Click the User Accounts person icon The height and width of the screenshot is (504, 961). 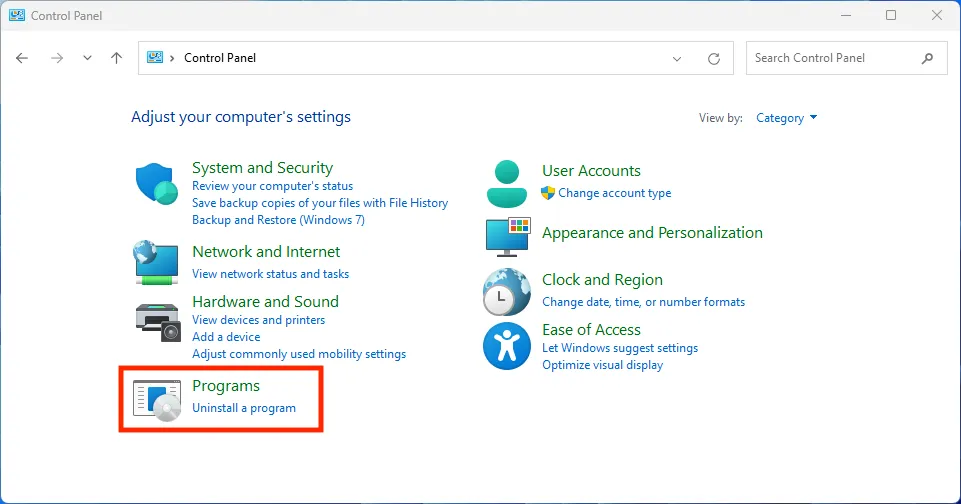[x=506, y=182]
